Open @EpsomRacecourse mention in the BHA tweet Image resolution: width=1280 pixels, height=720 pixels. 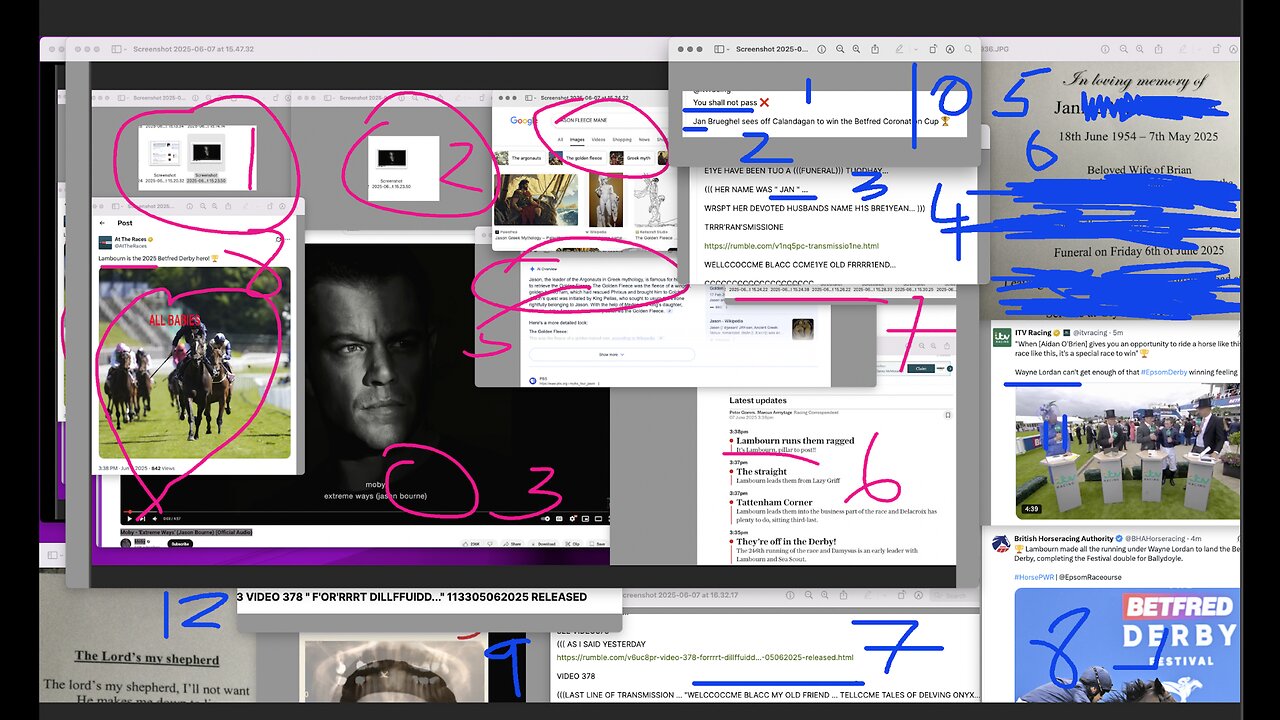coord(1090,577)
